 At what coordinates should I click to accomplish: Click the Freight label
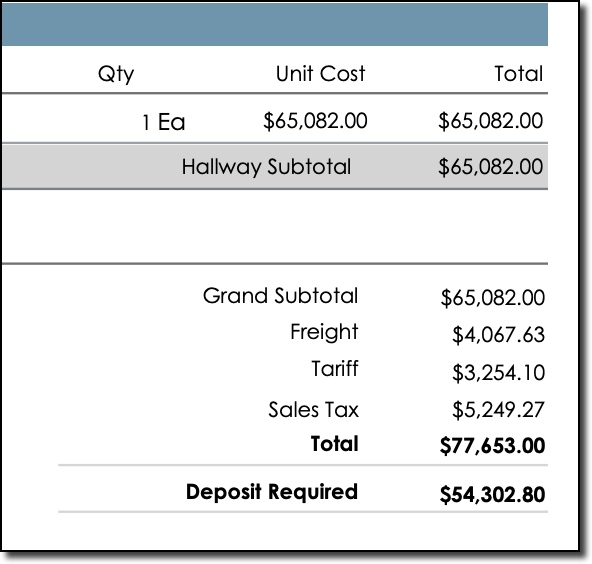324,332
